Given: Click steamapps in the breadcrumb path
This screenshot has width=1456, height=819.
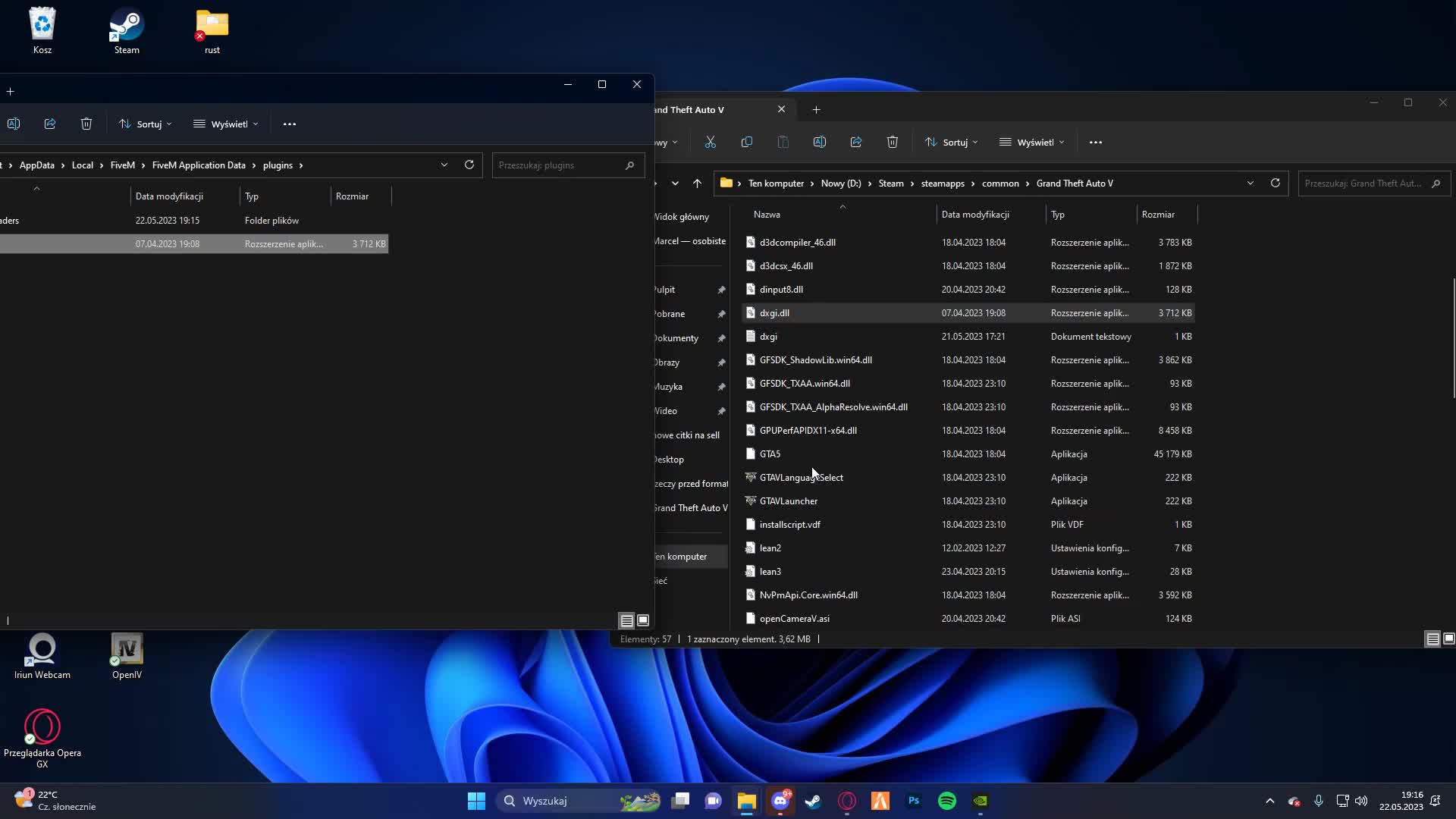Looking at the screenshot, I should click(x=943, y=183).
